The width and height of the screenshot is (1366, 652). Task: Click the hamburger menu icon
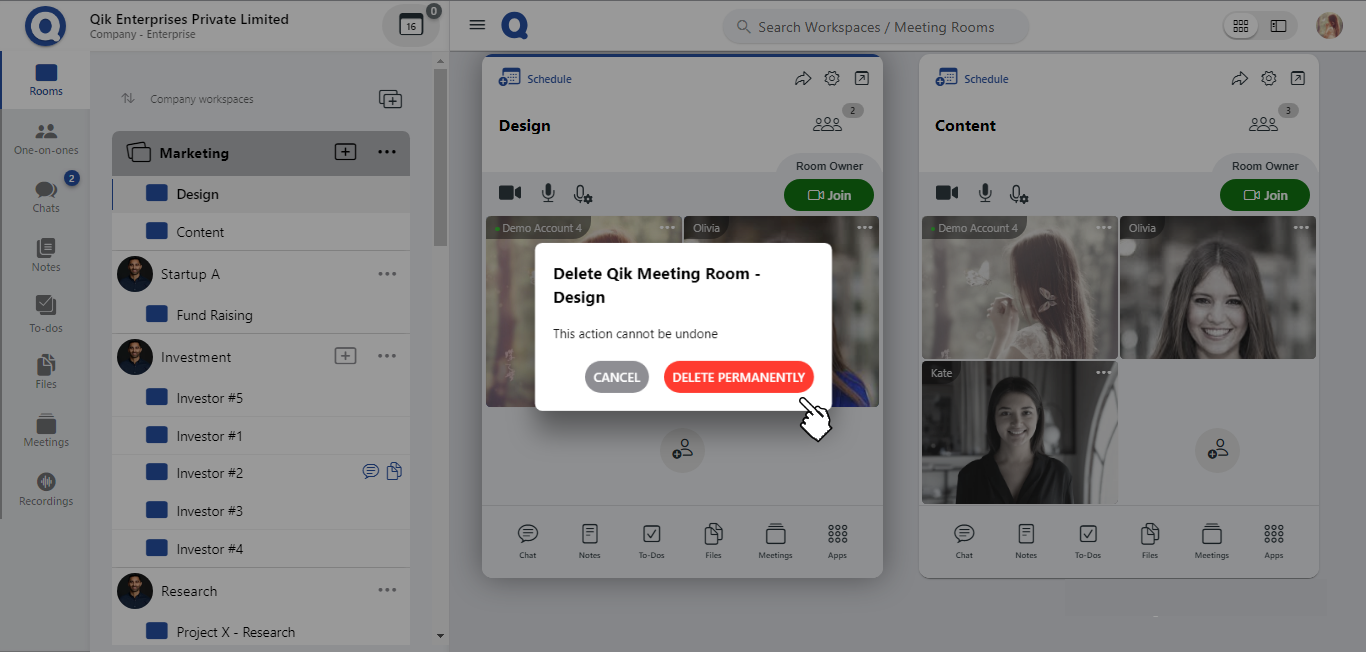[x=477, y=25]
